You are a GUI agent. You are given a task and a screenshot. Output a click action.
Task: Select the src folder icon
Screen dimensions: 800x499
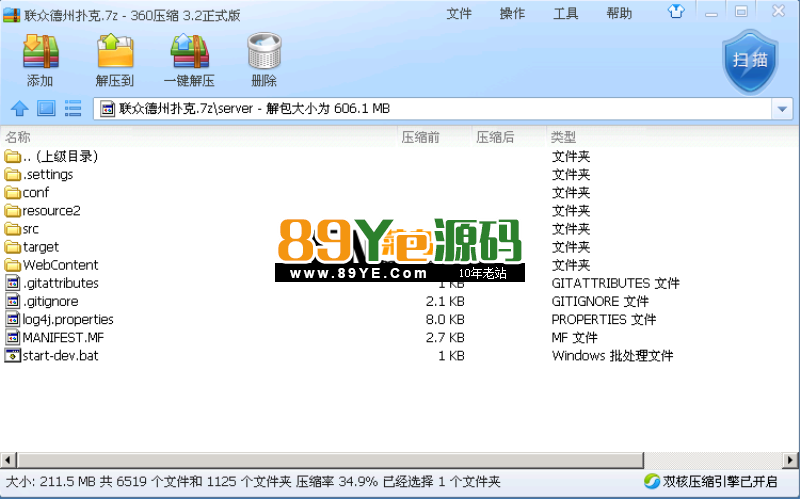(12, 229)
